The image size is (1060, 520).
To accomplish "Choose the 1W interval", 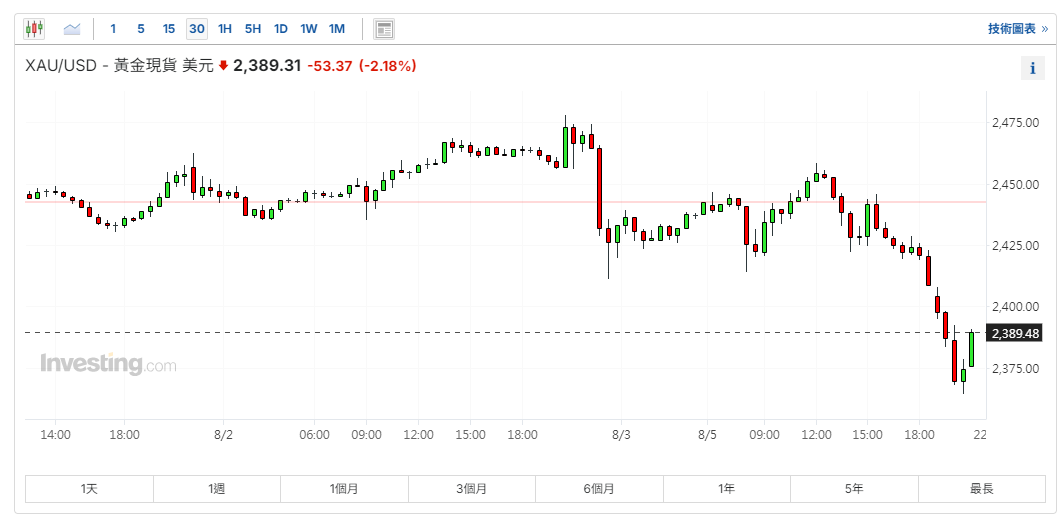I will click(309, 29).
